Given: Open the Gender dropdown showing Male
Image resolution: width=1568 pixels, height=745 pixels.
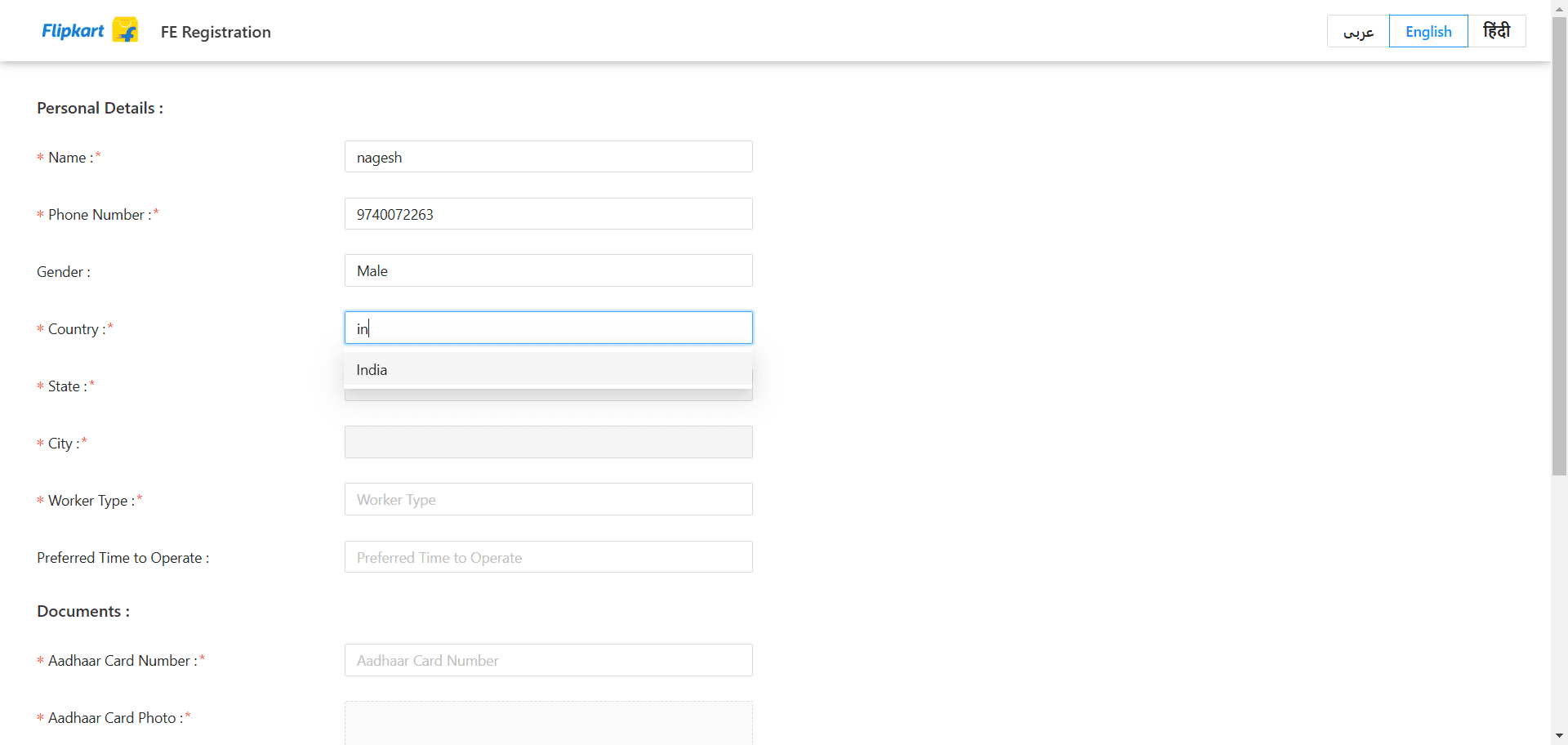Looking at the screenshot, I should pos(549,270).
